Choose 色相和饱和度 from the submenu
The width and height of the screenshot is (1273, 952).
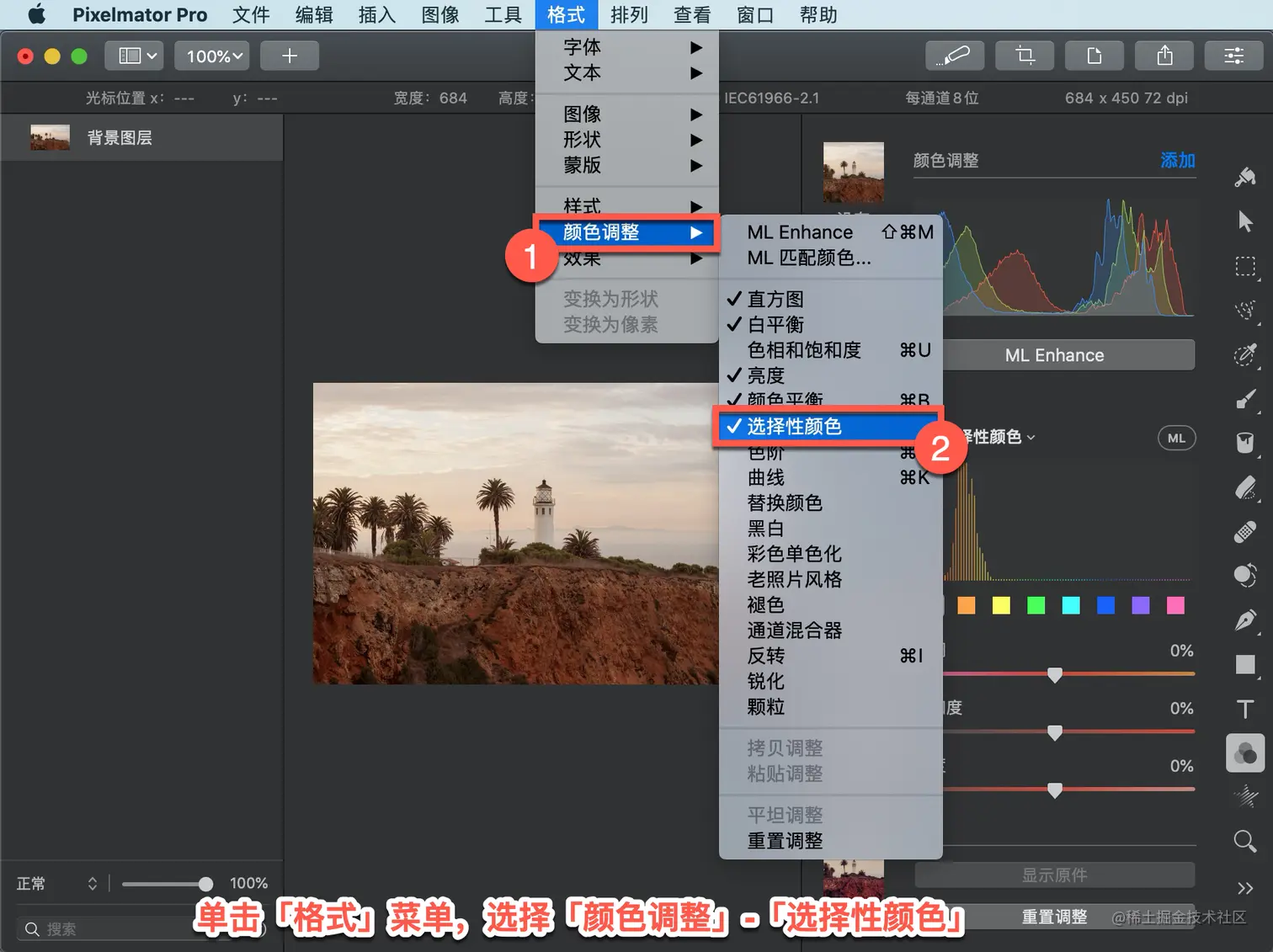tap(830, 350)
